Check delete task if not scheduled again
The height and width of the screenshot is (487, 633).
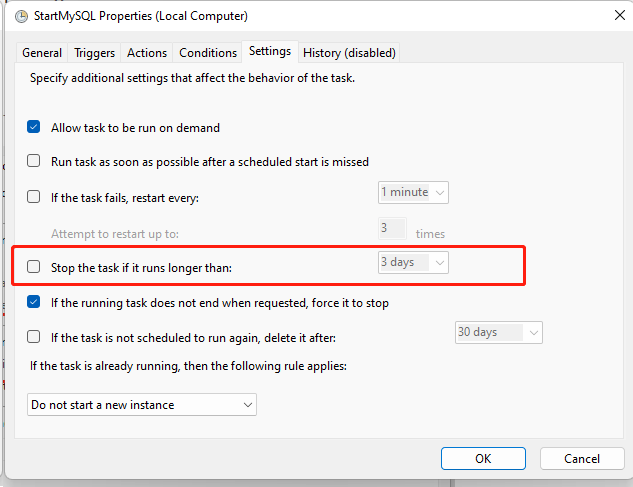tap(34, 337)
